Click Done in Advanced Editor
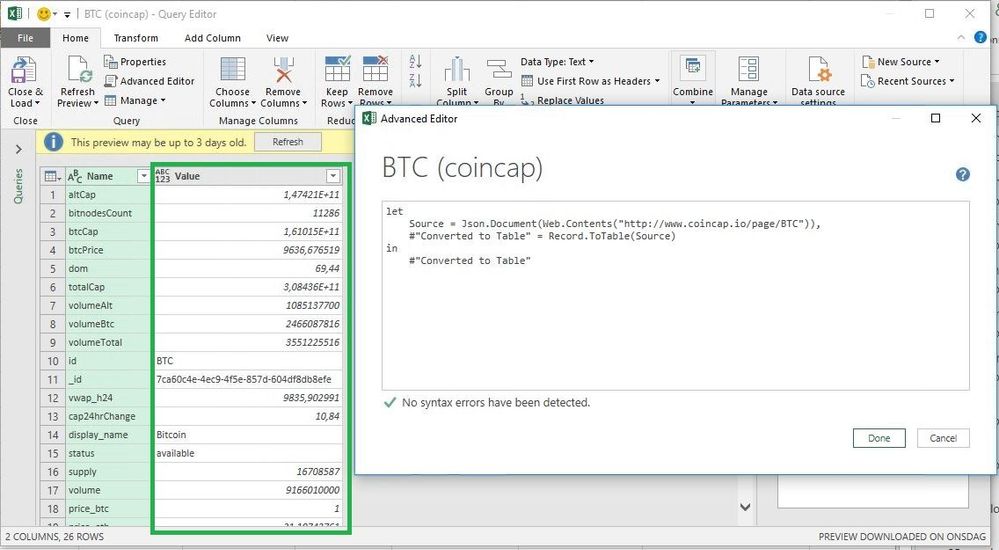999x550 pixels. pos(879,438)
